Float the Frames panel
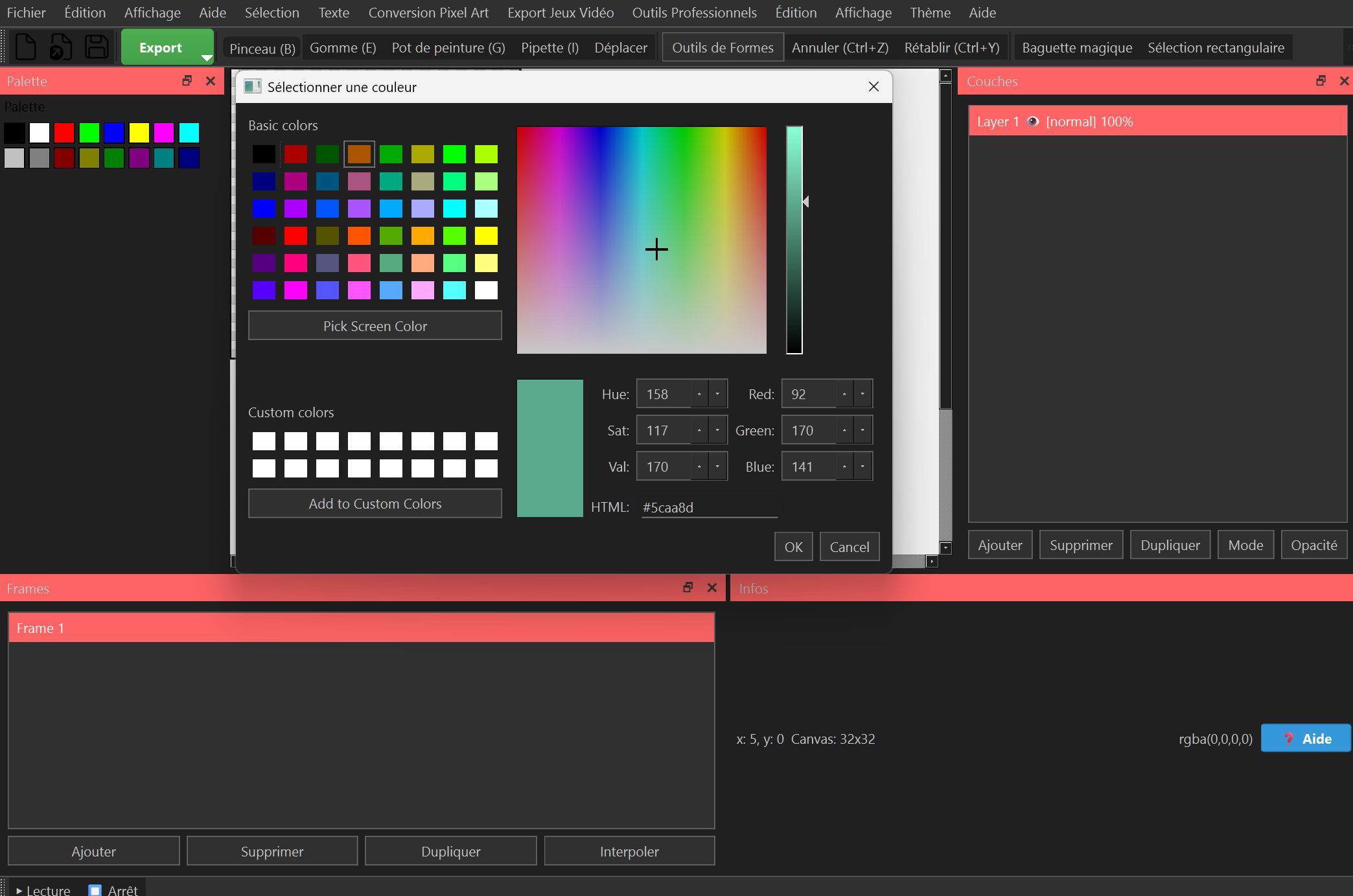This screenshot has height=896, width=1353. pyautogui.click(x=688, y=588)
